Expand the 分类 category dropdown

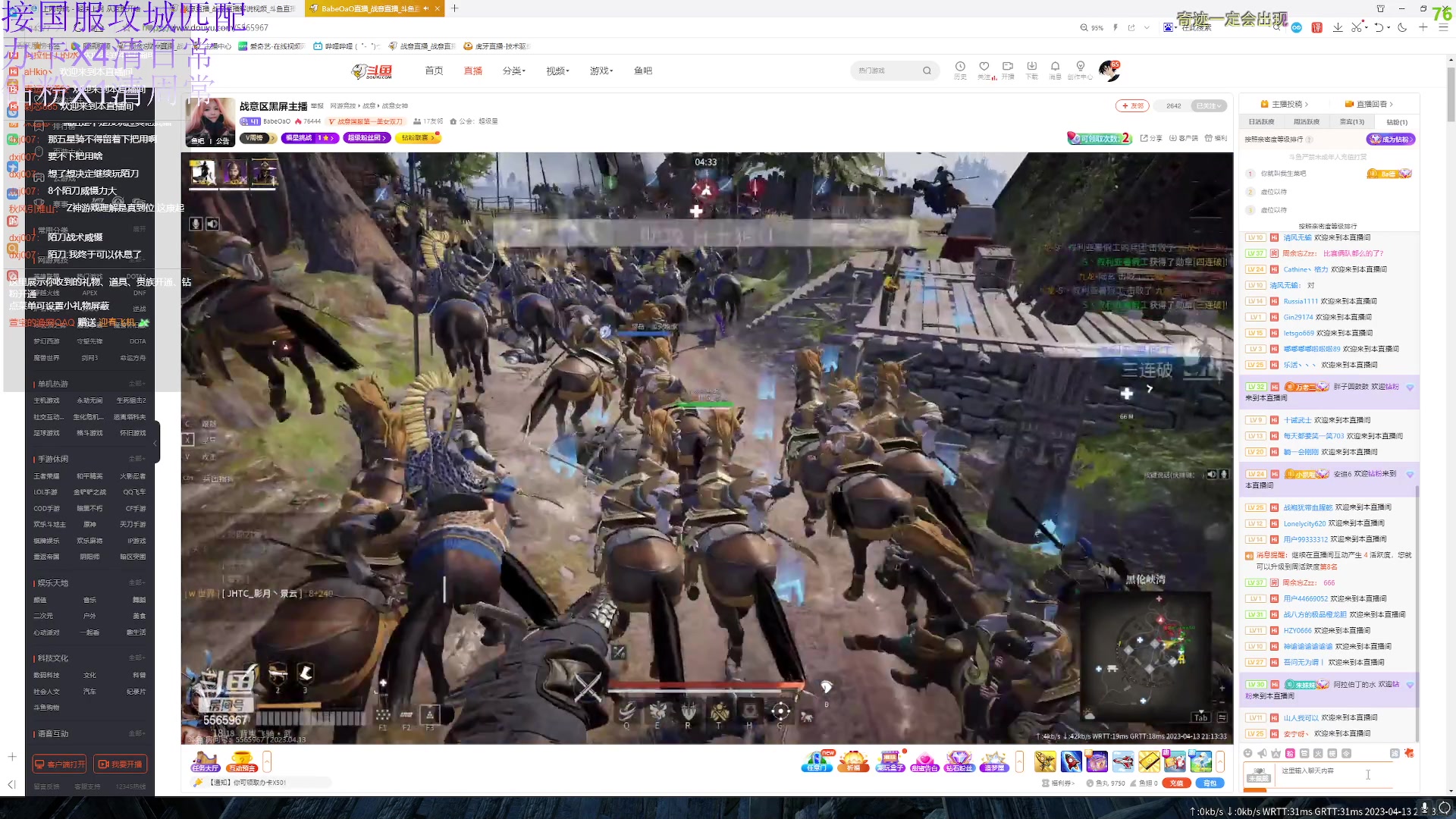coord(514,71)
